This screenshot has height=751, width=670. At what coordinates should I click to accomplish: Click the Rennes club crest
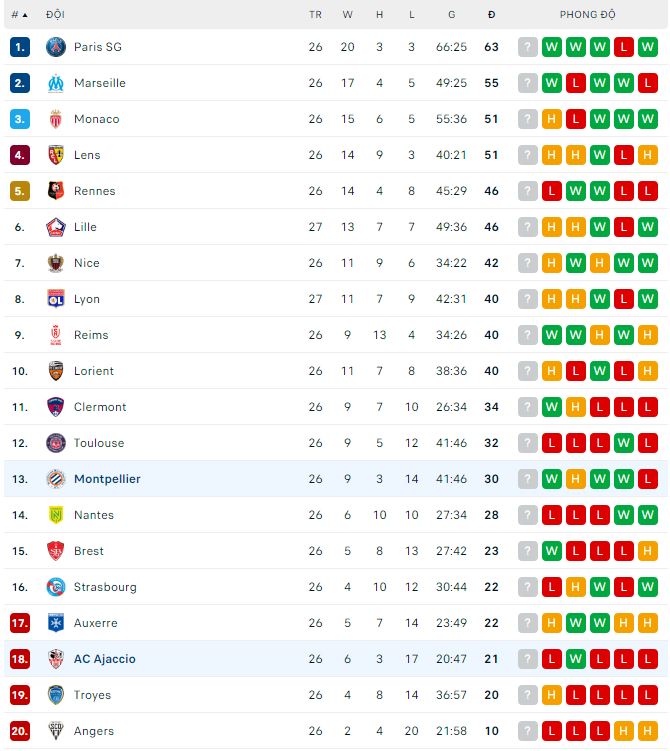pyautogui.click(x=56, y=191)
